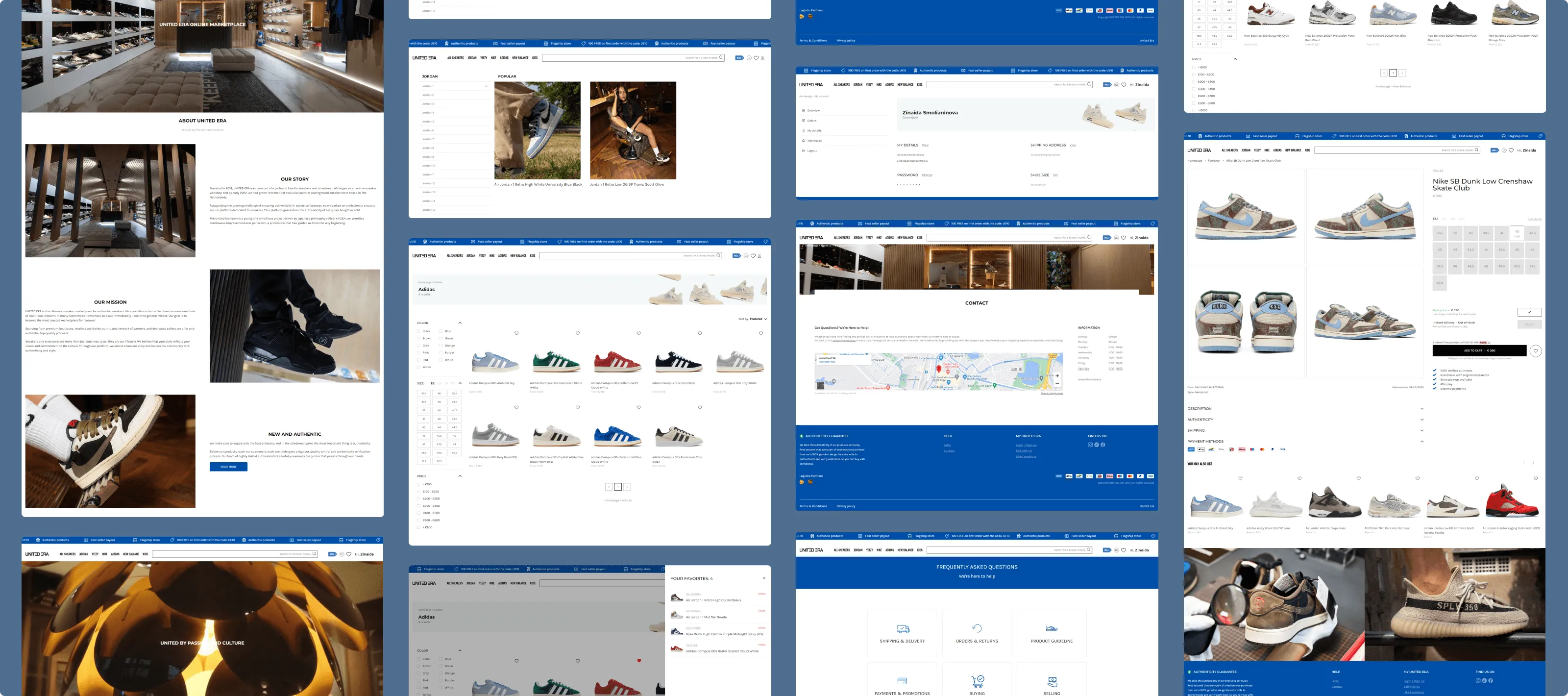Check €400 - €500 price filter on Adidas listing
Viewport: 1568px width, 696px height.
pos(419,513)
